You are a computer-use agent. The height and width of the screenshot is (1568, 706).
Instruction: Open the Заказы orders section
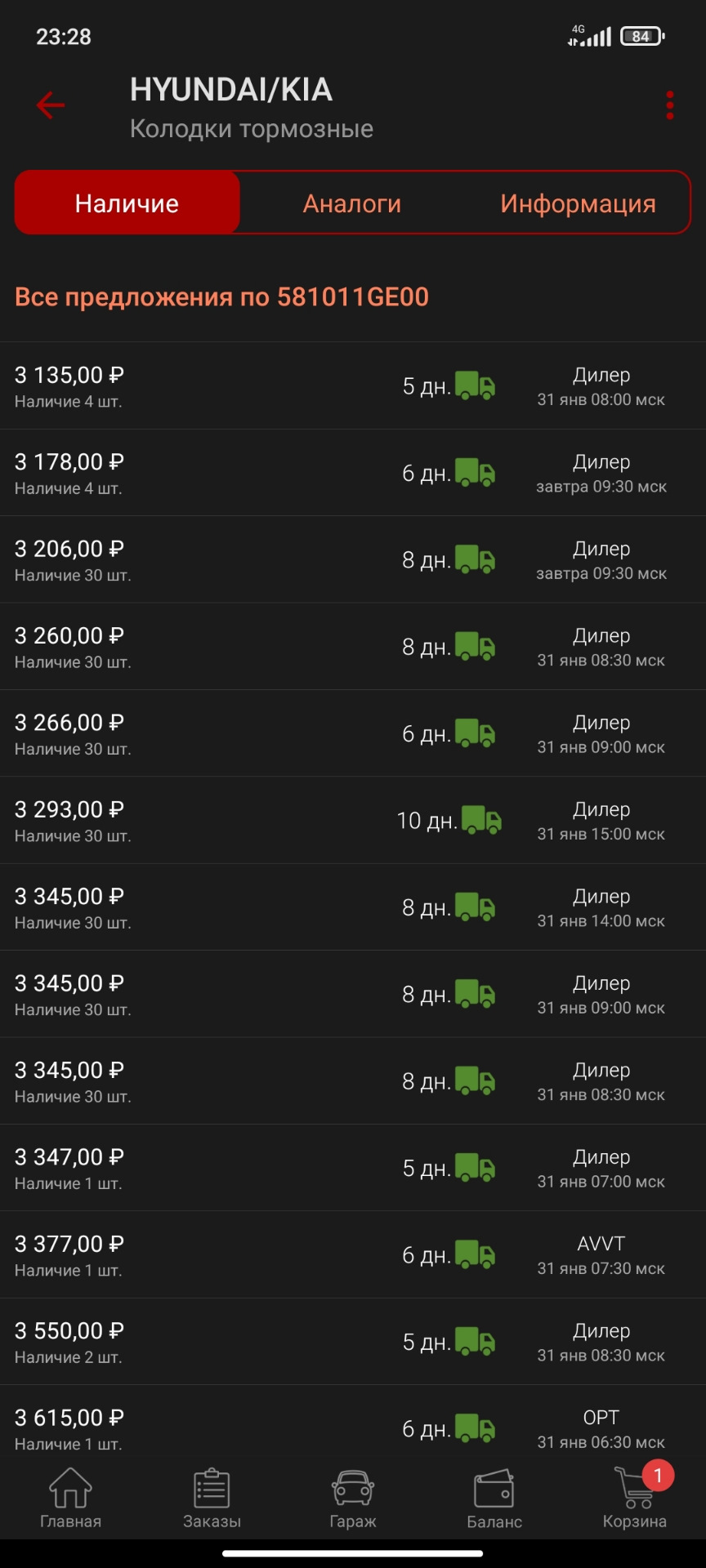click(212, 1498)
